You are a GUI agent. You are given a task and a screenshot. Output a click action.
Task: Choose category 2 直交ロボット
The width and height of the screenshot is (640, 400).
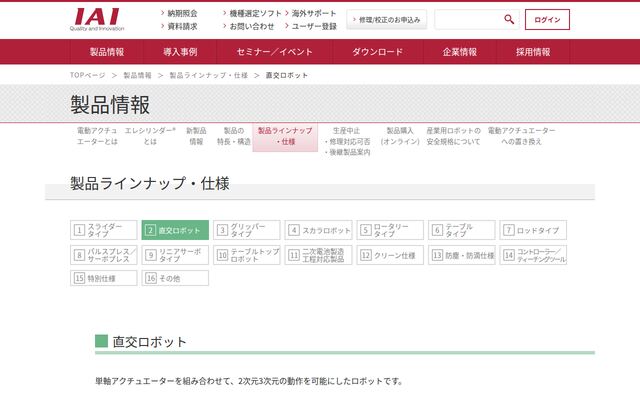pyautogui.click(x=175, y=230)
